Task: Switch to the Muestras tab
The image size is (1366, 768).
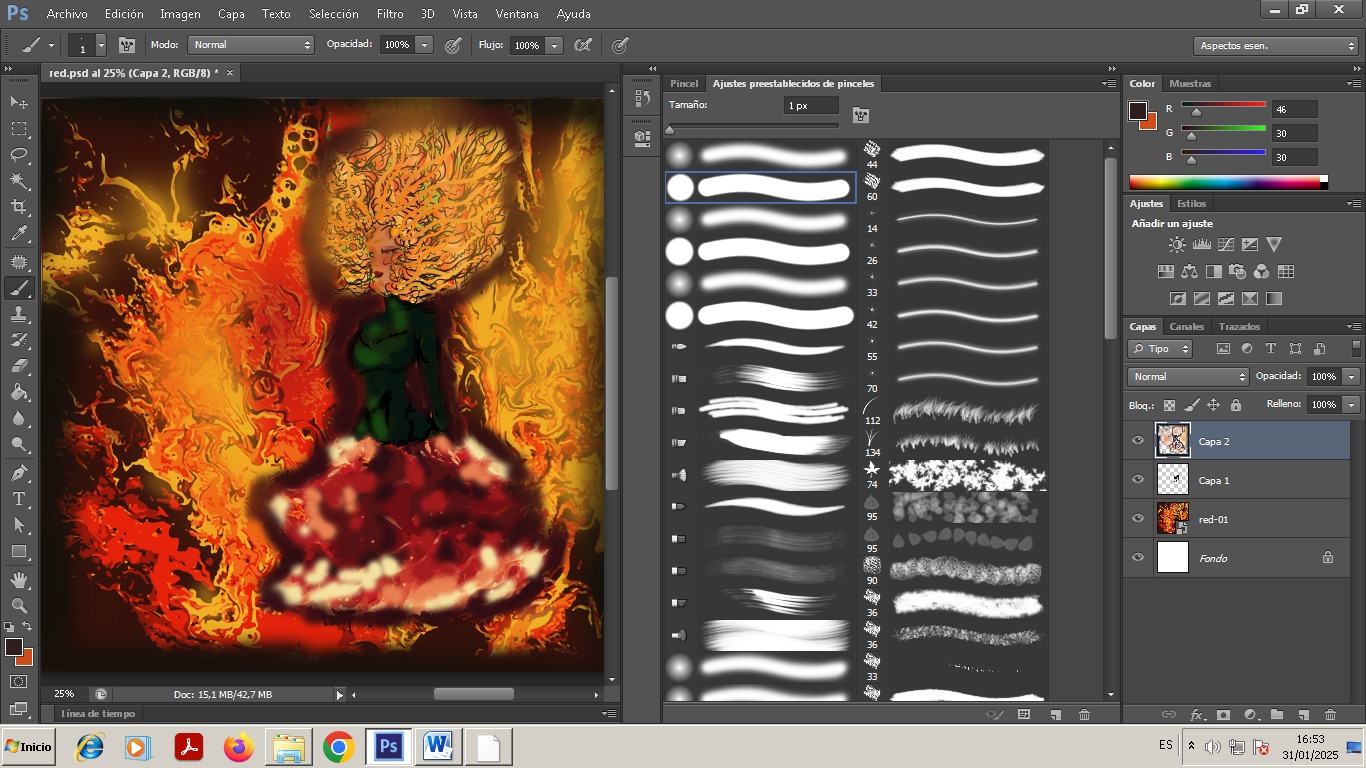Action: (1190, 84)
